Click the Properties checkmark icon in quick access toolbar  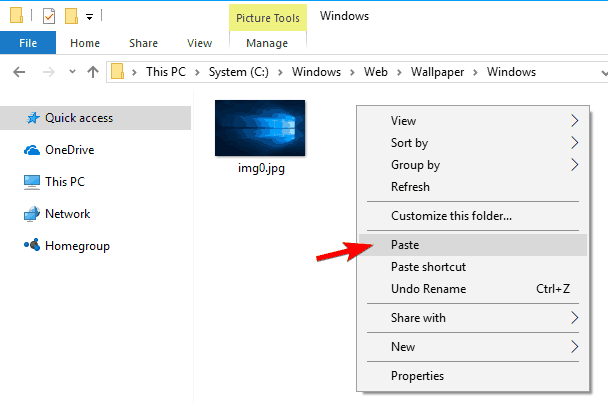pos(49,16)
